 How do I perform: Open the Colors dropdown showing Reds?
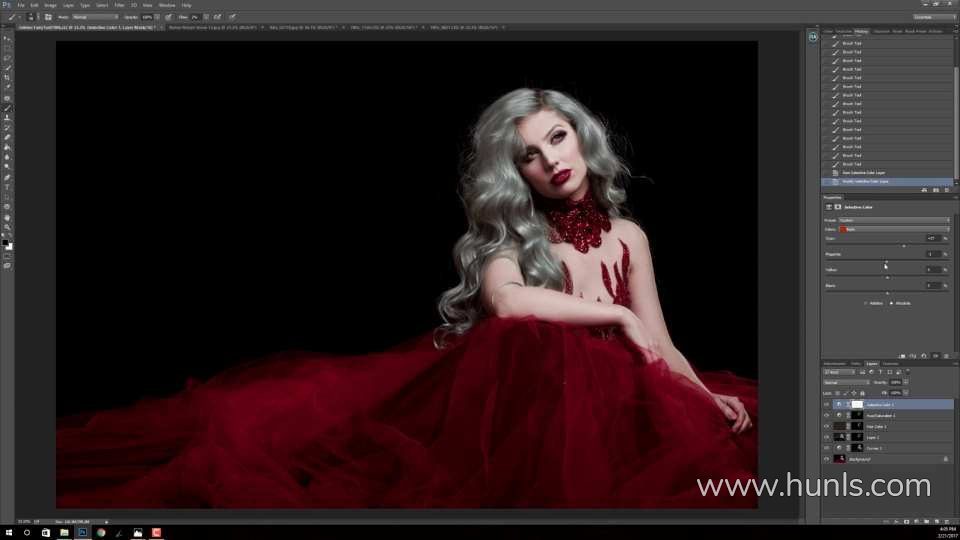pyautogui.click(x=894, y=229)
